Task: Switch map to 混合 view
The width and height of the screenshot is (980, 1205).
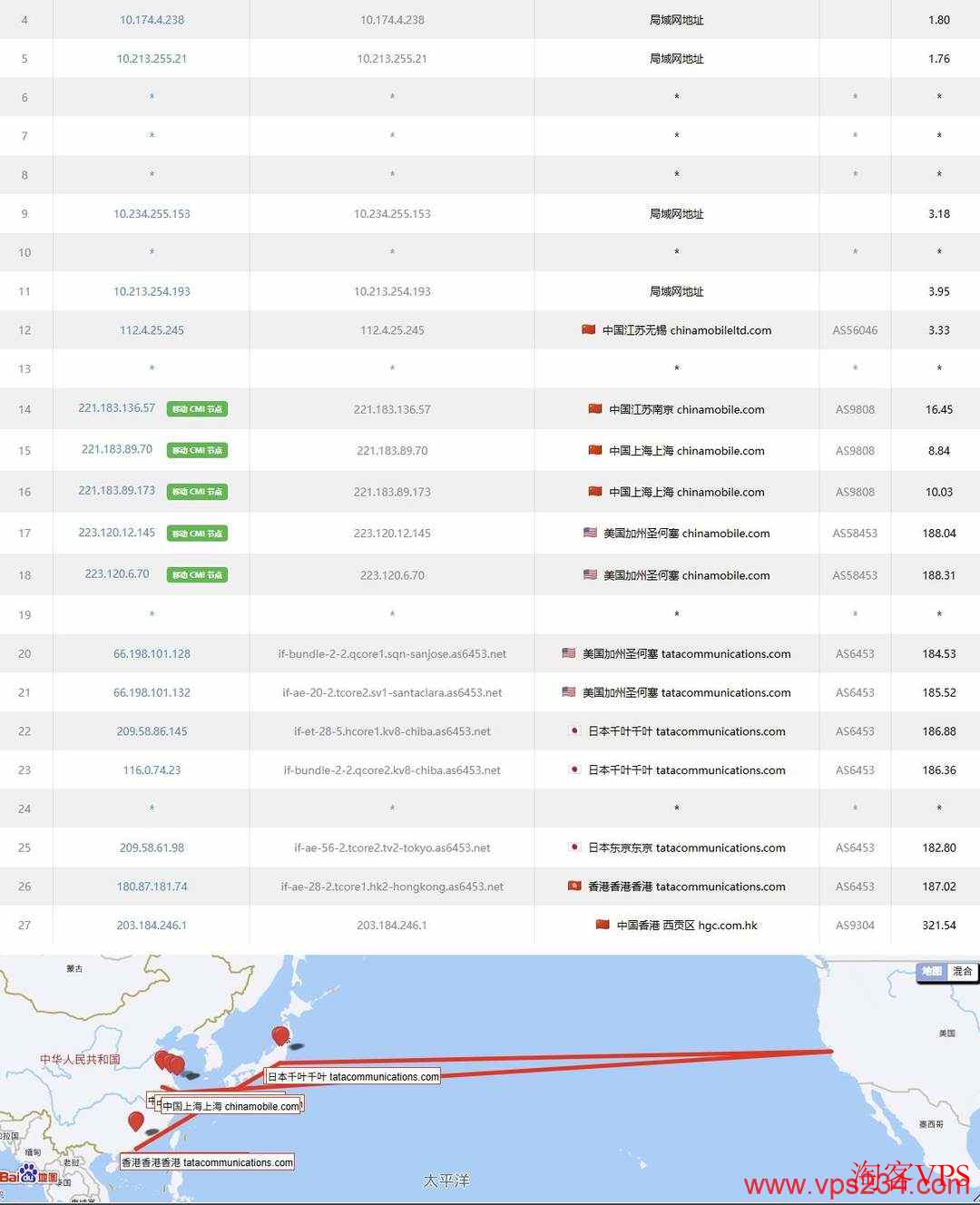Action: pos(962,972)
